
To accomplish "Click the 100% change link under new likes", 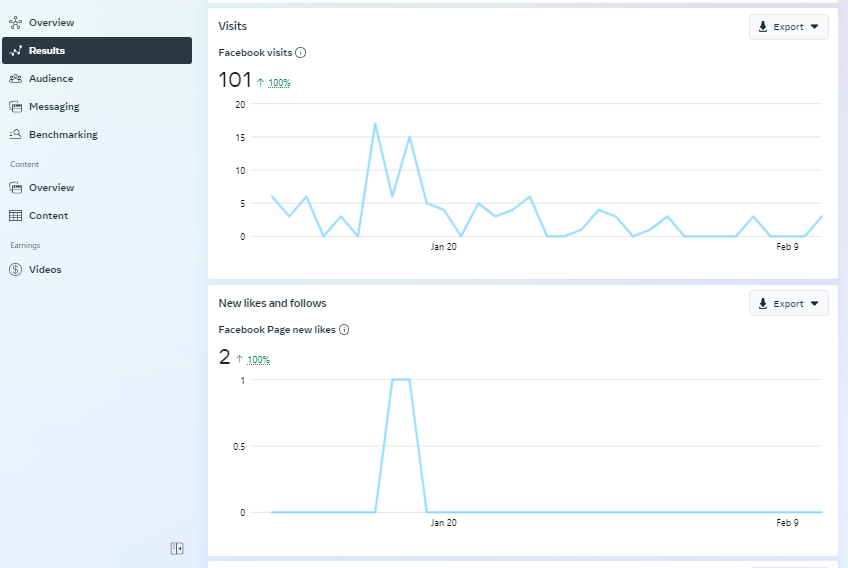I will tap(258, 360).
